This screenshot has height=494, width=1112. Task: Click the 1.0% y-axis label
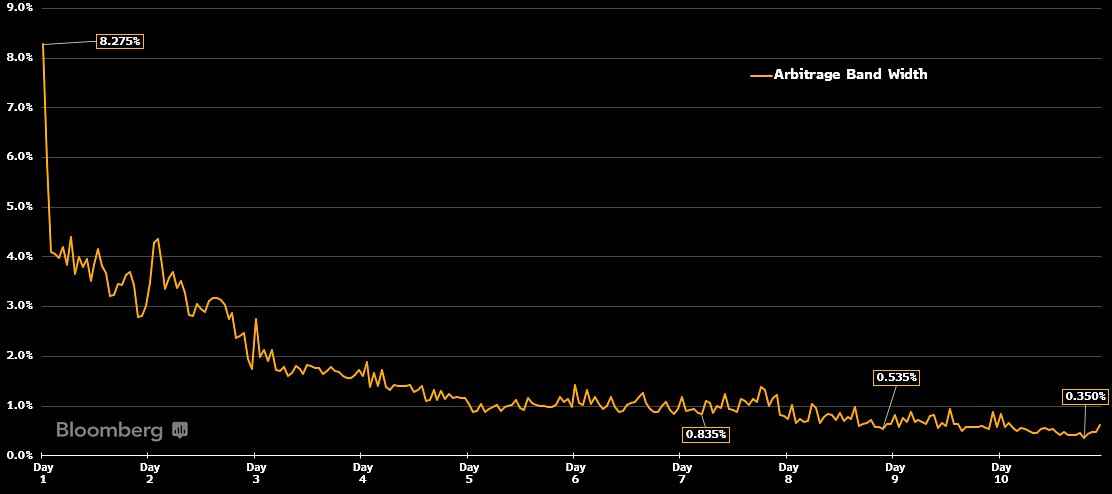[x=20, y=406]
